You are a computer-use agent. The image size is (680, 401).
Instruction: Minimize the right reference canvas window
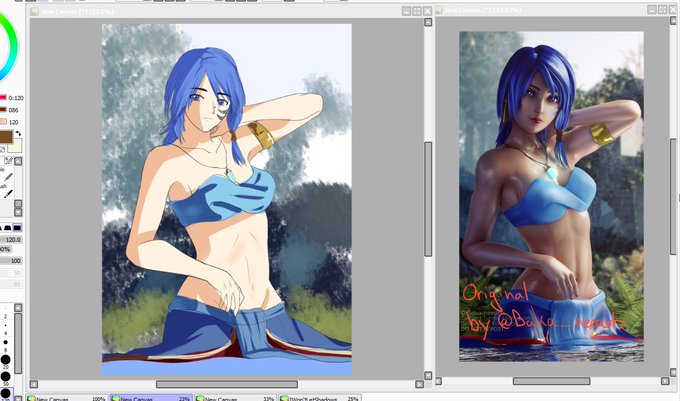(x=652, y=10)
